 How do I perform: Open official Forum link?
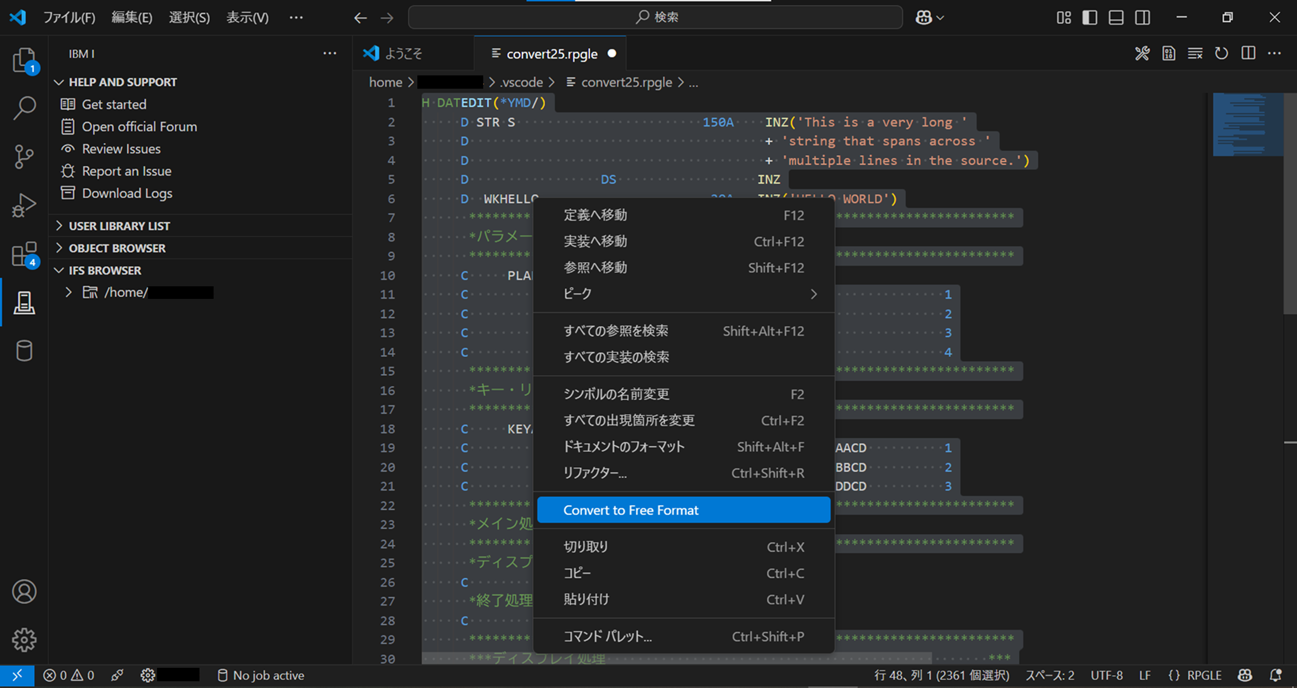click(x=139, y=126)
